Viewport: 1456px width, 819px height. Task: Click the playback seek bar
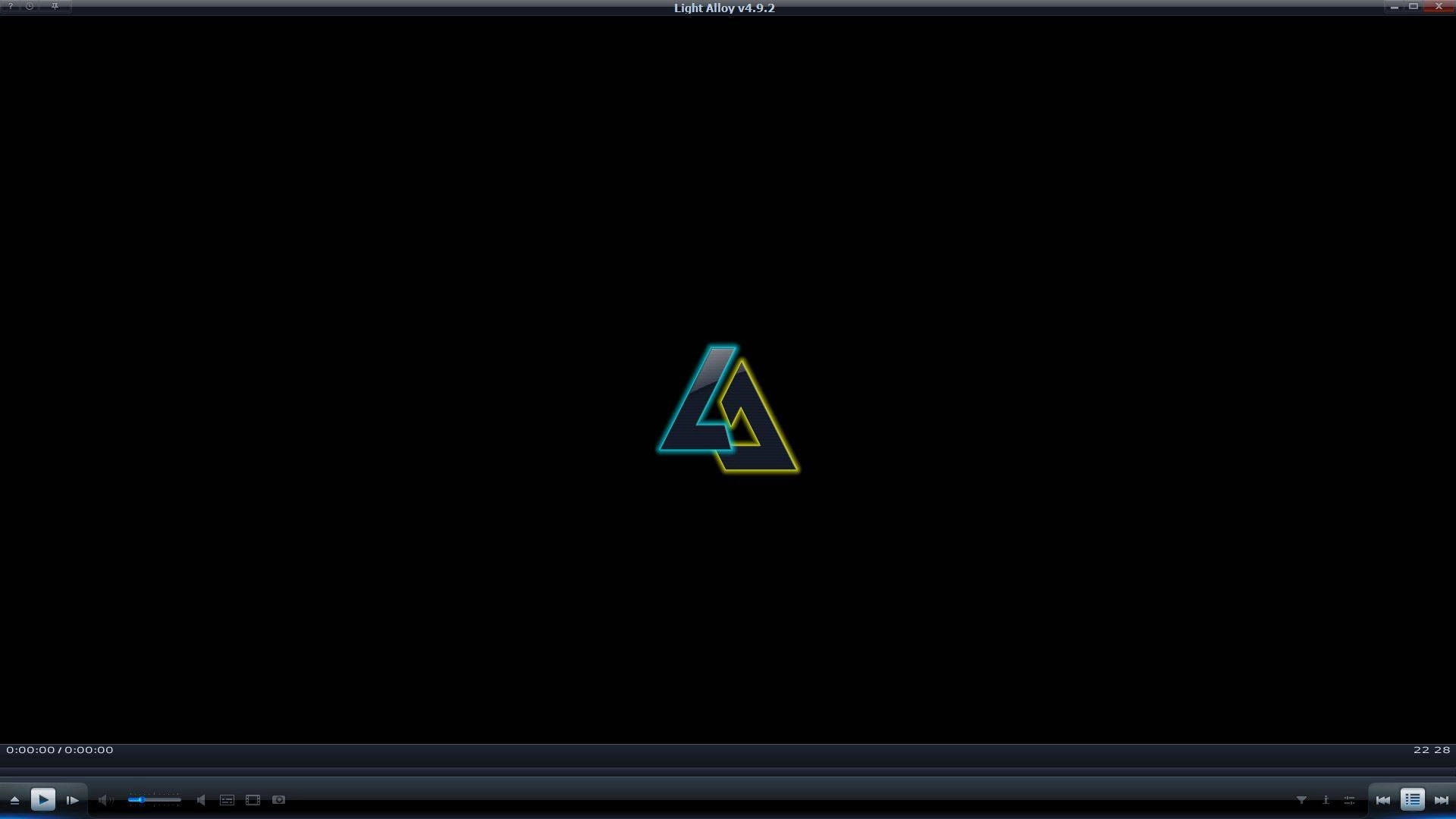[x=728, y=770]
